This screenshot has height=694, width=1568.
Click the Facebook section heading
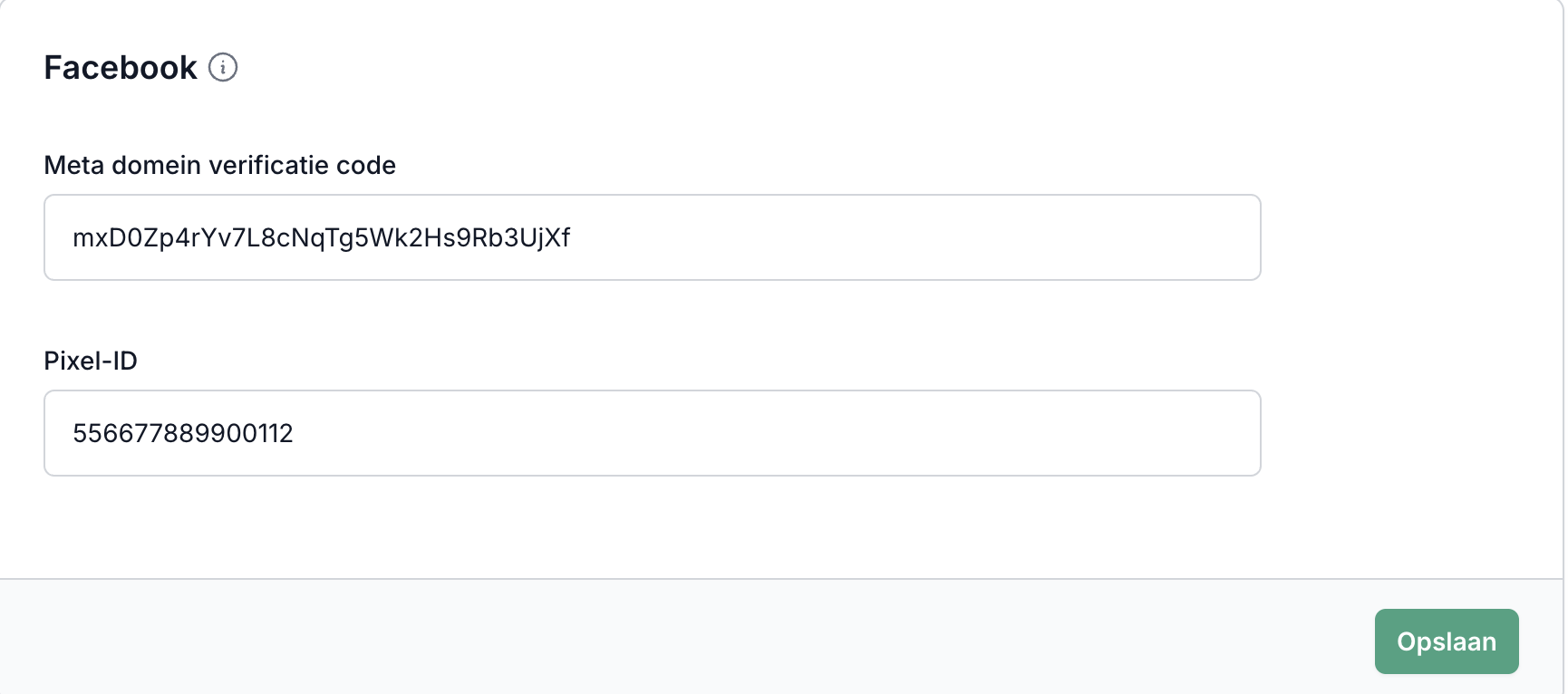click(121, 68)
